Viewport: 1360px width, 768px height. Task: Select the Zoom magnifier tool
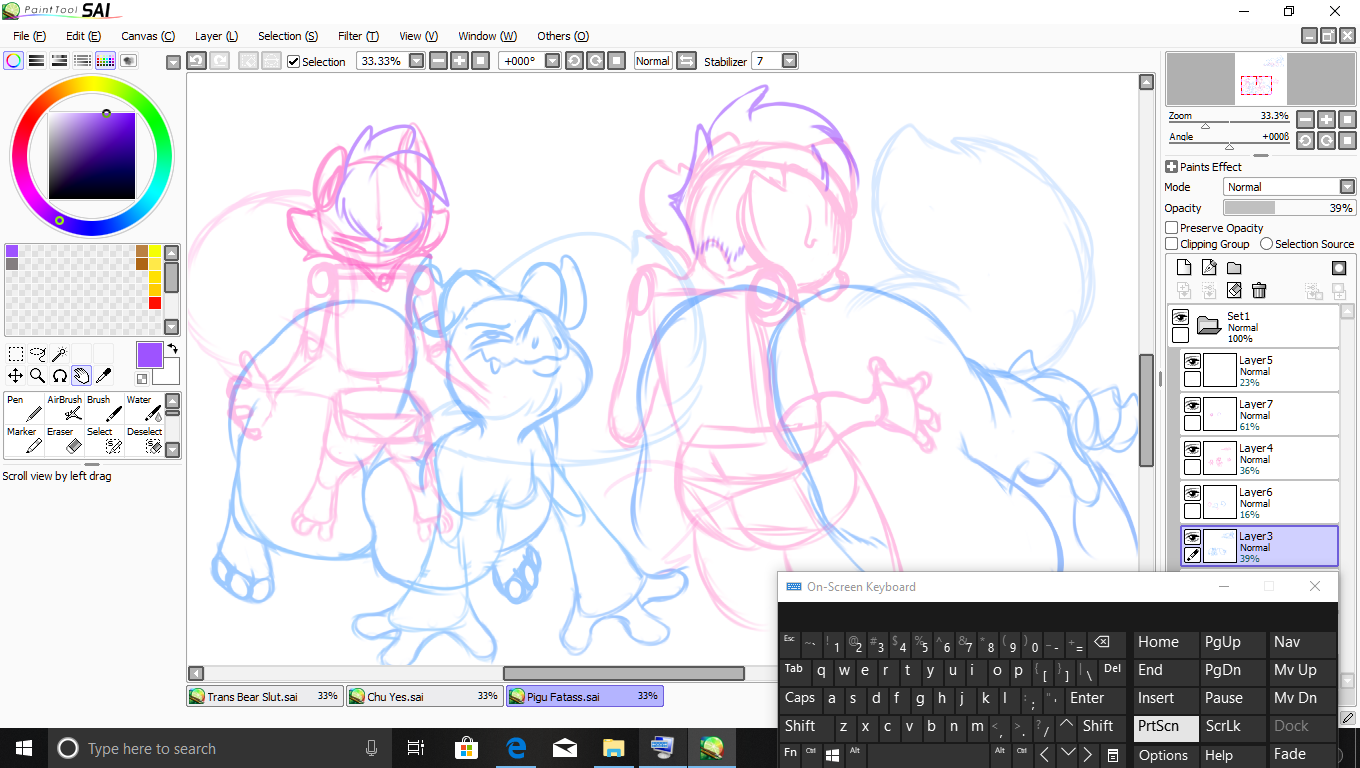click(x=38, y=376)
